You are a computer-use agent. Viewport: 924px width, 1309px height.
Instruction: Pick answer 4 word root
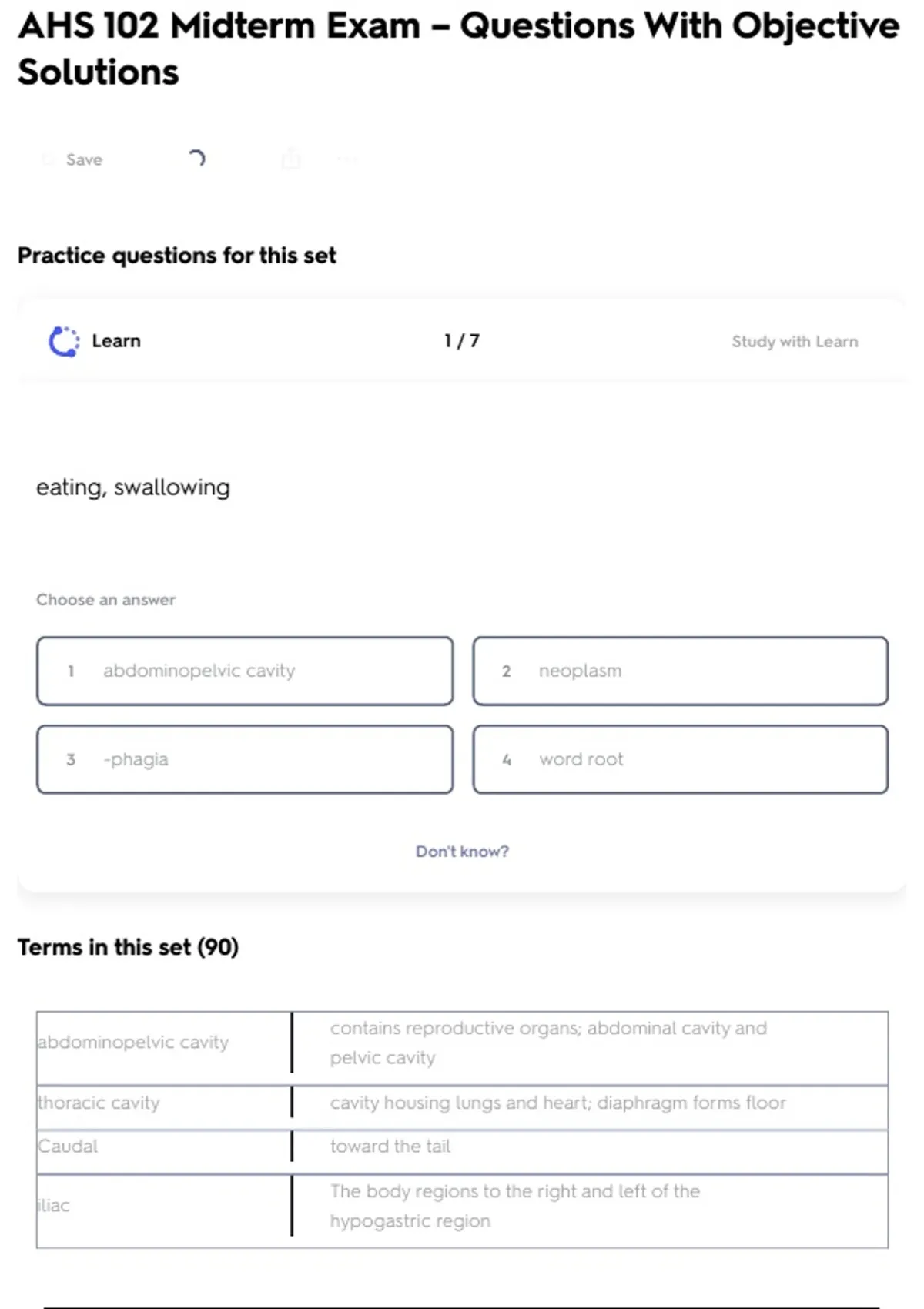(680, 759)
